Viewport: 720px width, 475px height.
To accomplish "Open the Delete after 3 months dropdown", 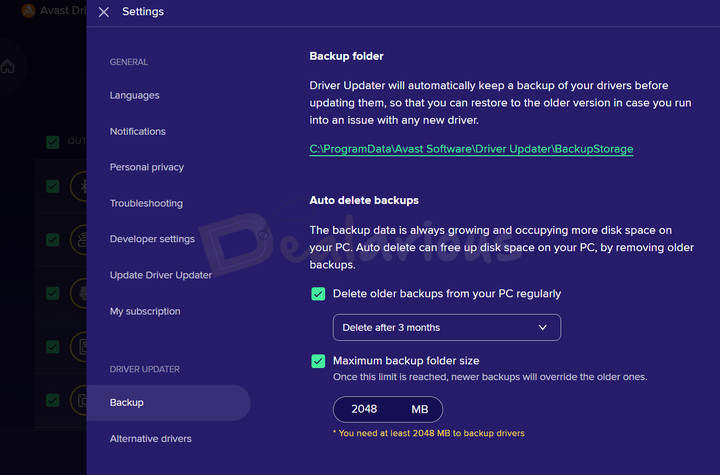I will pos(446,327).
